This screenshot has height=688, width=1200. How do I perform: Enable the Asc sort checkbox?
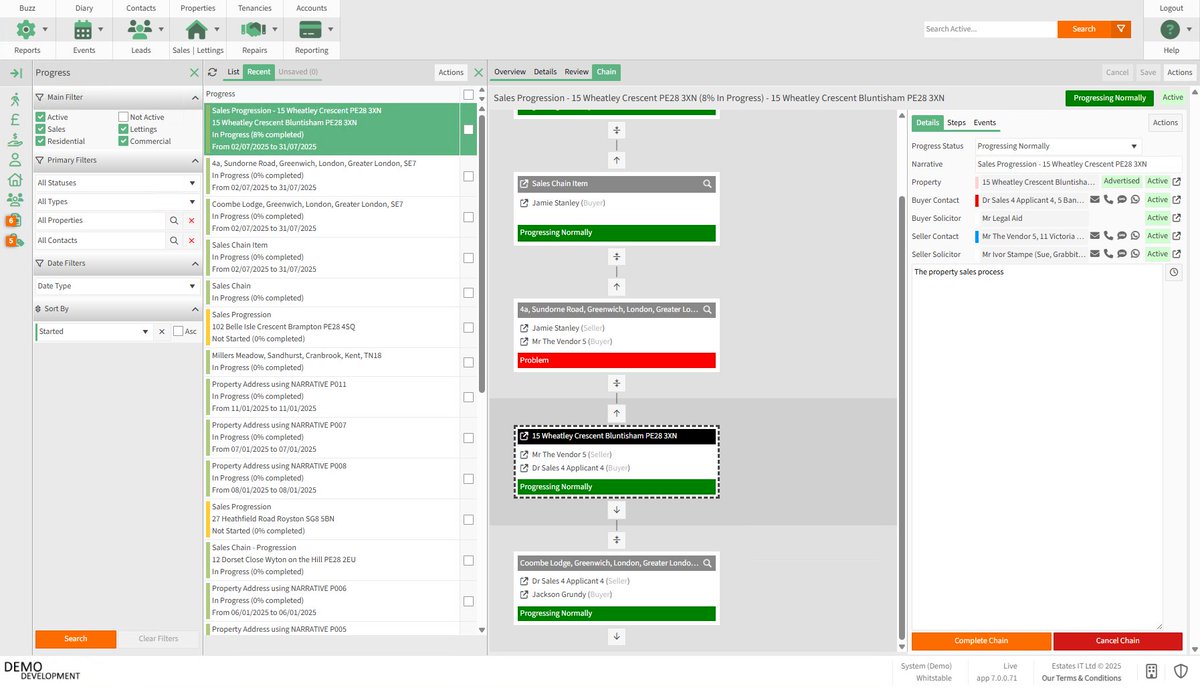(178, 331)
